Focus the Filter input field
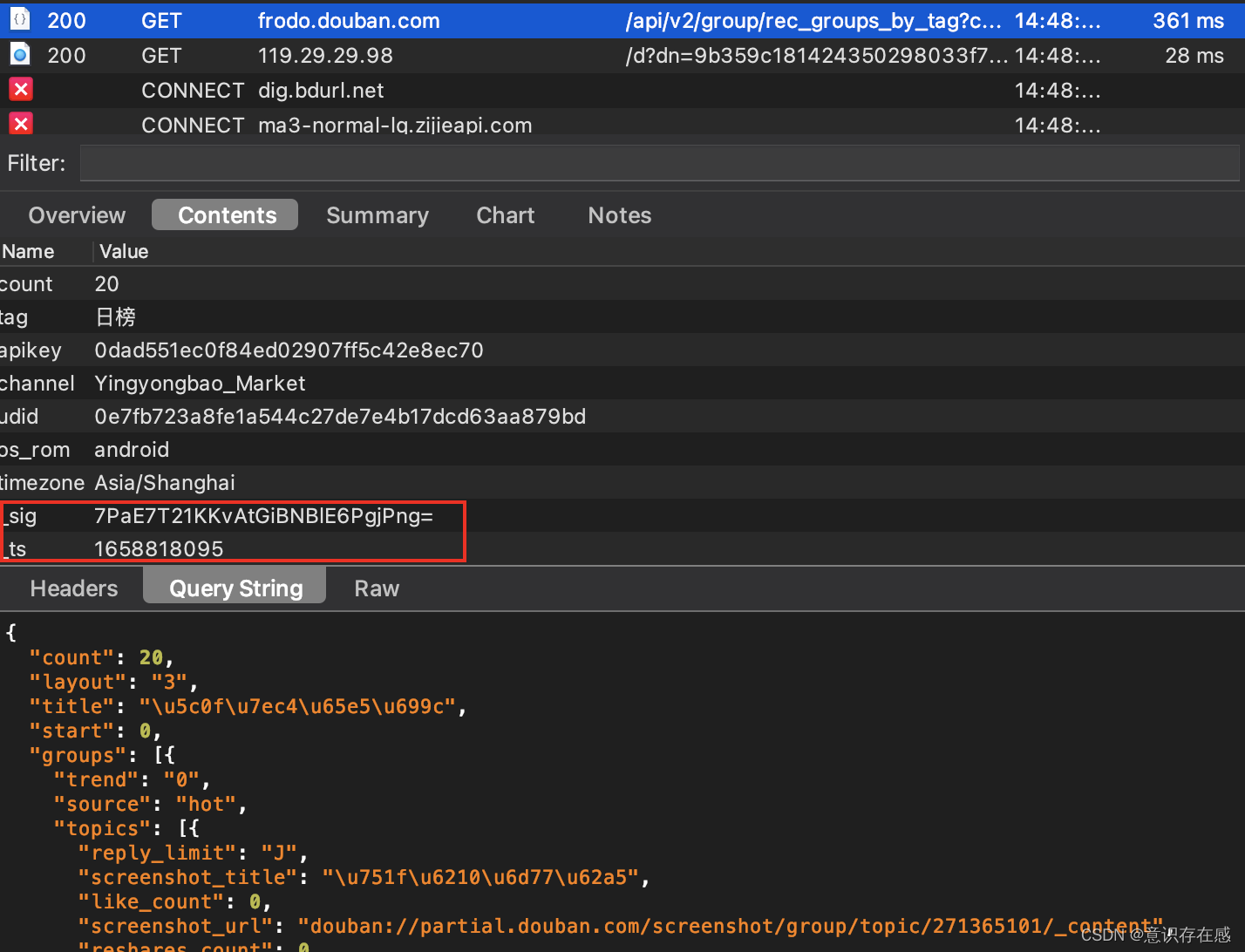The height and width of the screenshot is (952, 1245). [x=660, y=163]
